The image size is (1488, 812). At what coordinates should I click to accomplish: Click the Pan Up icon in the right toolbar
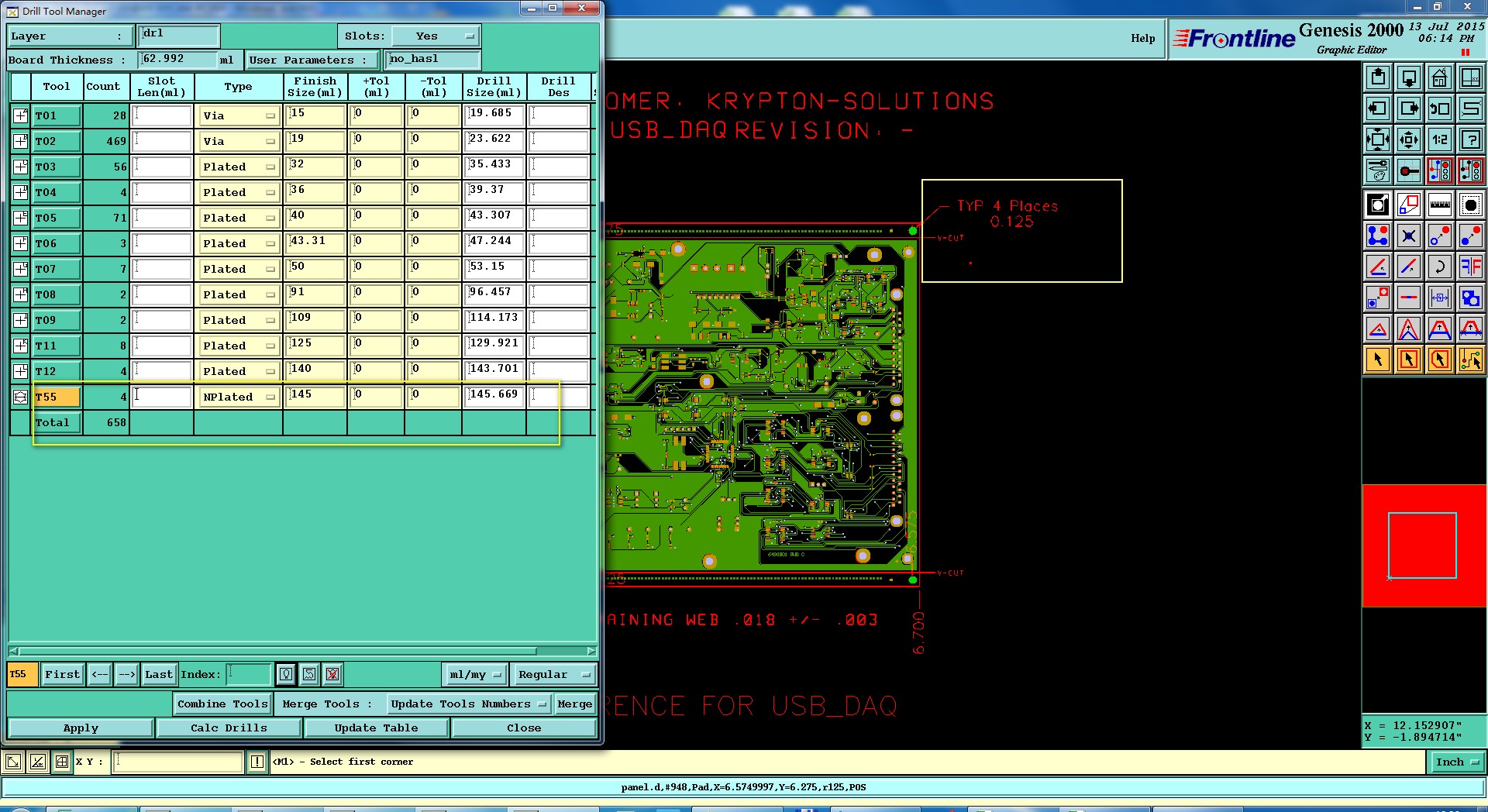pyautogui.click(x=1378, y=77)
